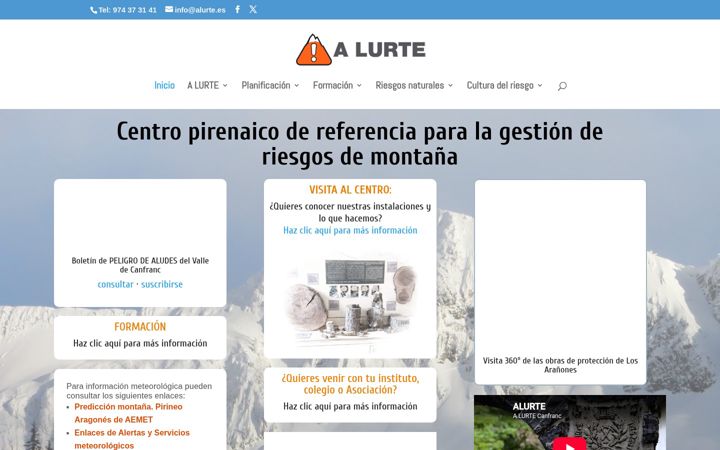
Task: Open the Formación menu item
Action: point(333,85)
